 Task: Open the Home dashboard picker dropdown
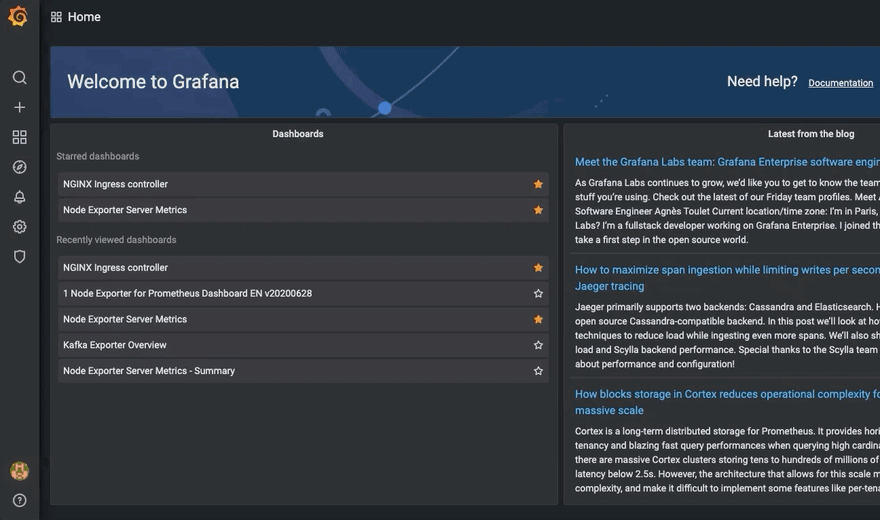coord(84,17)
